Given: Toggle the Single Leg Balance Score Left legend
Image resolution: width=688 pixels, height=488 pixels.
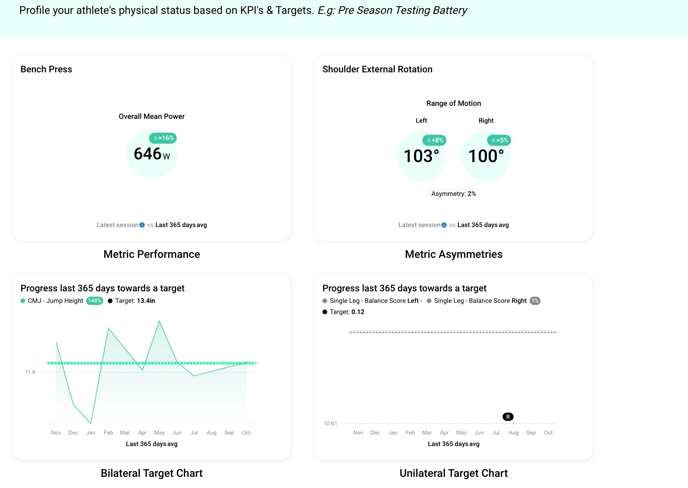Looking at the screenshot, I should (x=372, y=301).
